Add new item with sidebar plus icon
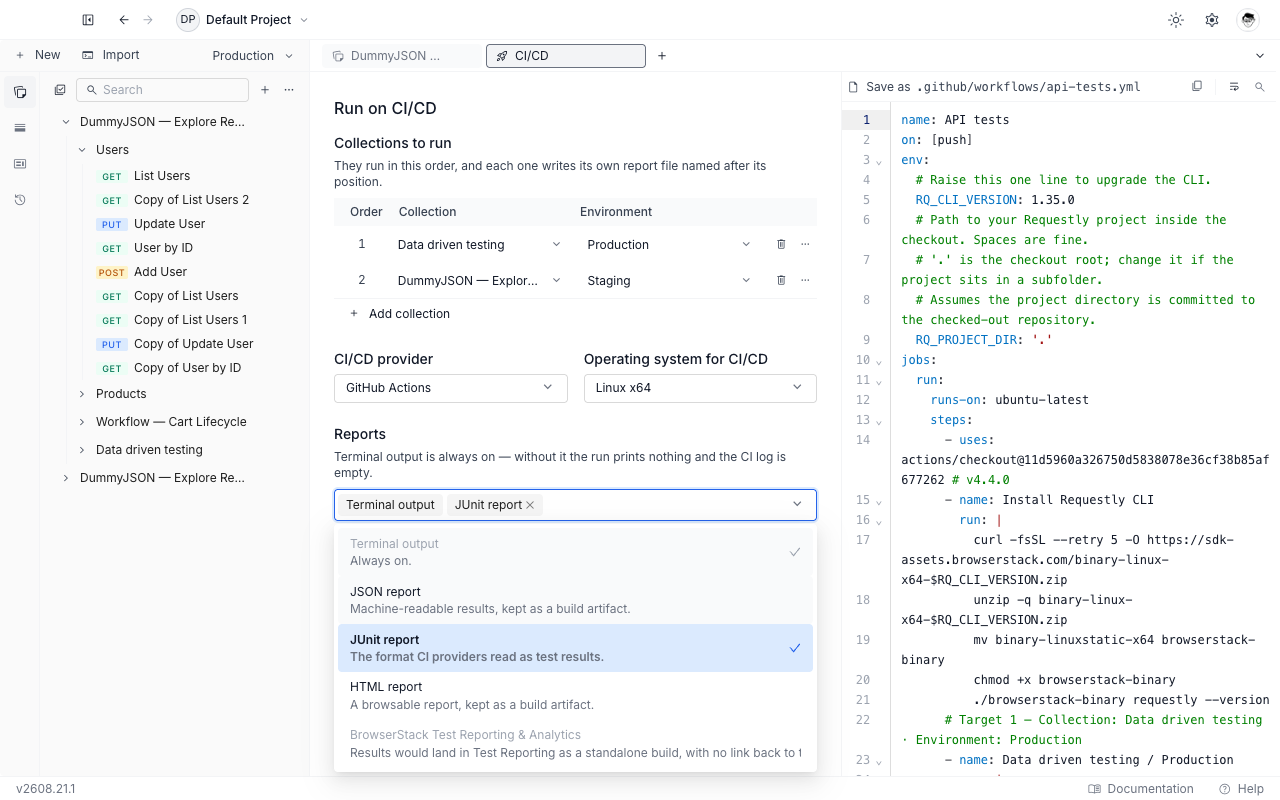 pyautogui.click(x=265, y=90)
